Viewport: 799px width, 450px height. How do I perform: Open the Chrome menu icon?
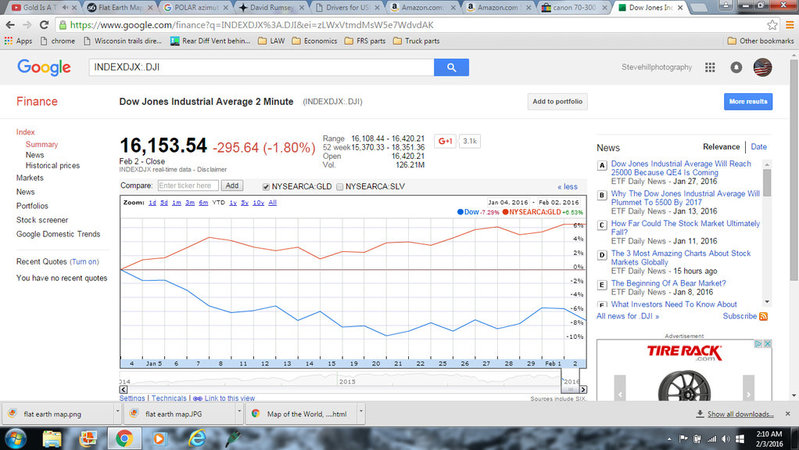point(789,25)
